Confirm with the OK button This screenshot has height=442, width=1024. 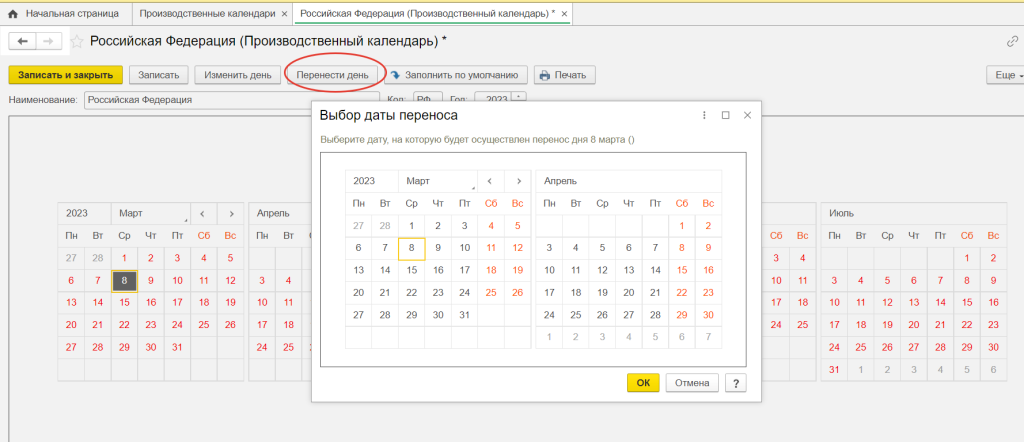643,383
